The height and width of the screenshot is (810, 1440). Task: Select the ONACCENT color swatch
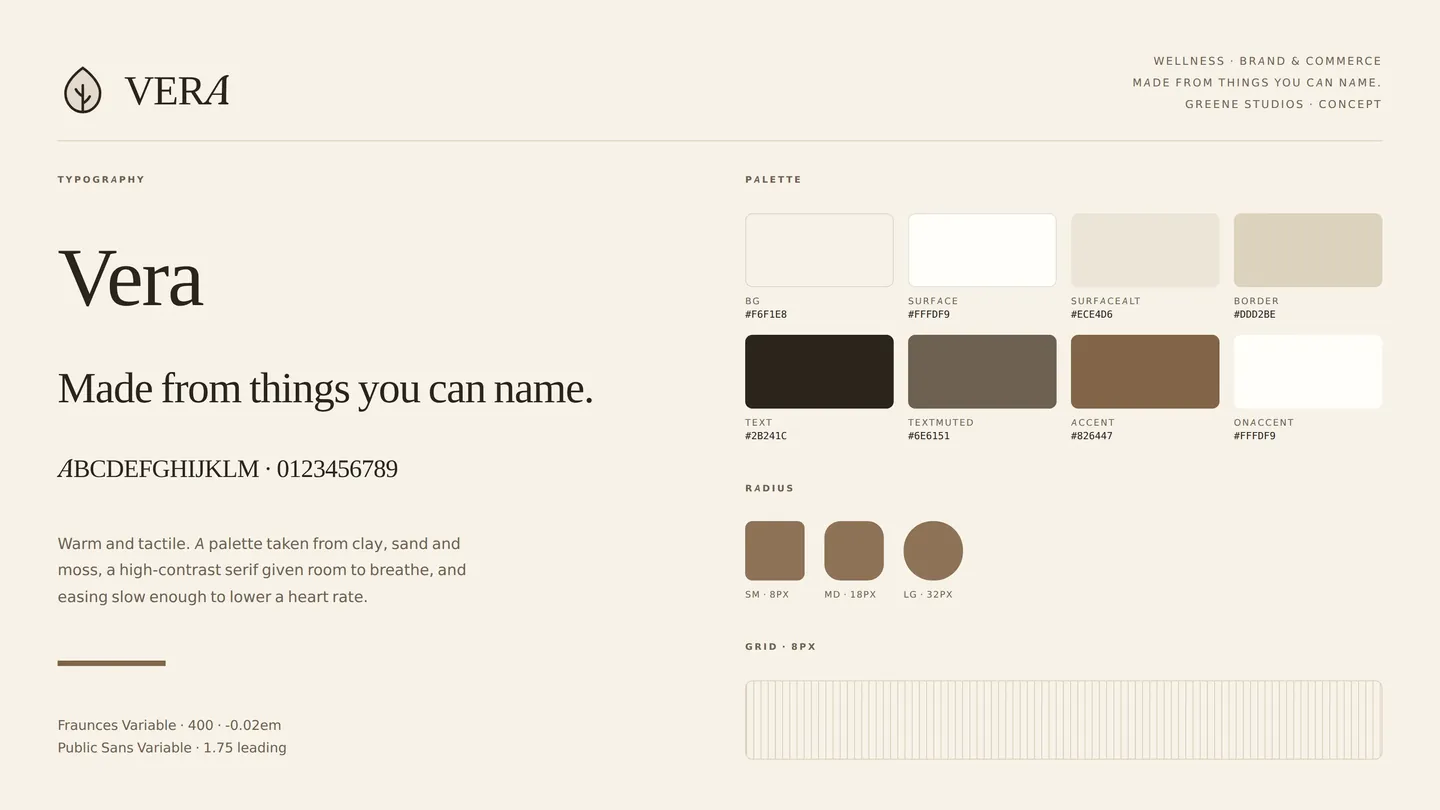pyautogui.click(x=1308, y=372)
